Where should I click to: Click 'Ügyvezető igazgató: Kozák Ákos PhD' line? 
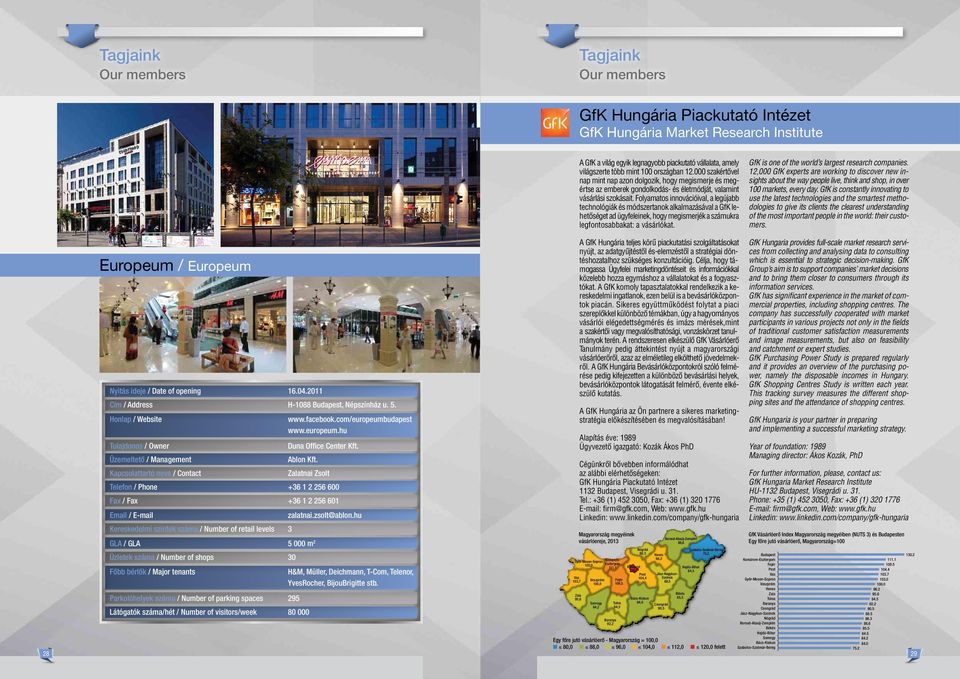click(x=637, y=447)
